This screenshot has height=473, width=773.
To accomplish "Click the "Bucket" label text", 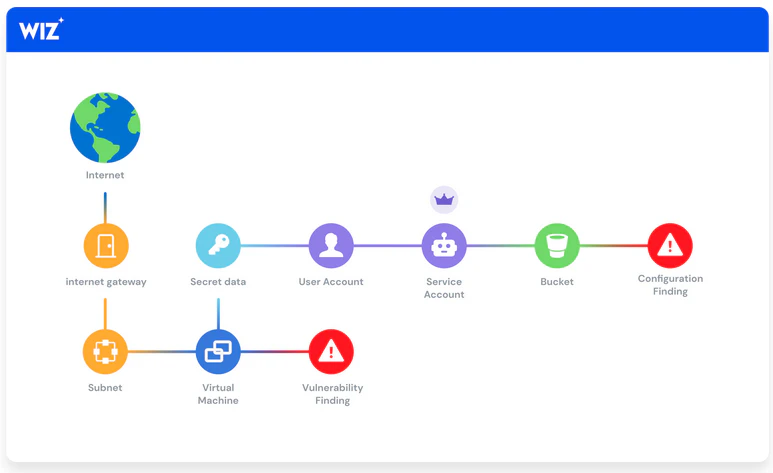I will pyautogui.click(x=557, y=282).
